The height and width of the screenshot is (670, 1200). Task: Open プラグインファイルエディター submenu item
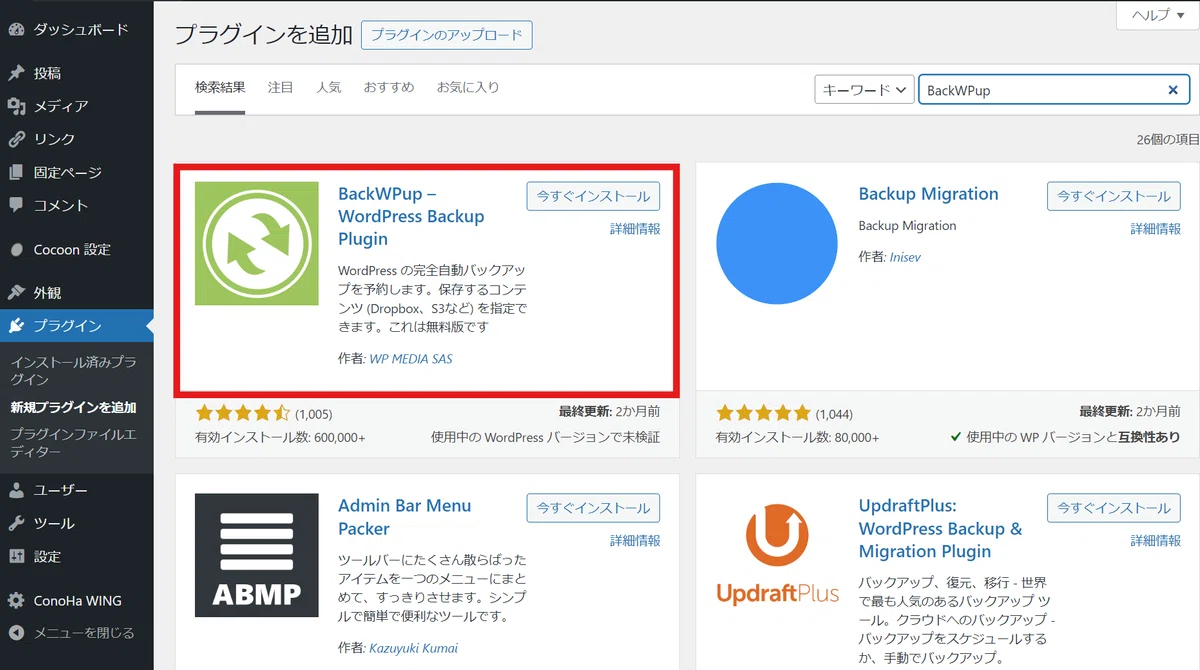[74, 443]
